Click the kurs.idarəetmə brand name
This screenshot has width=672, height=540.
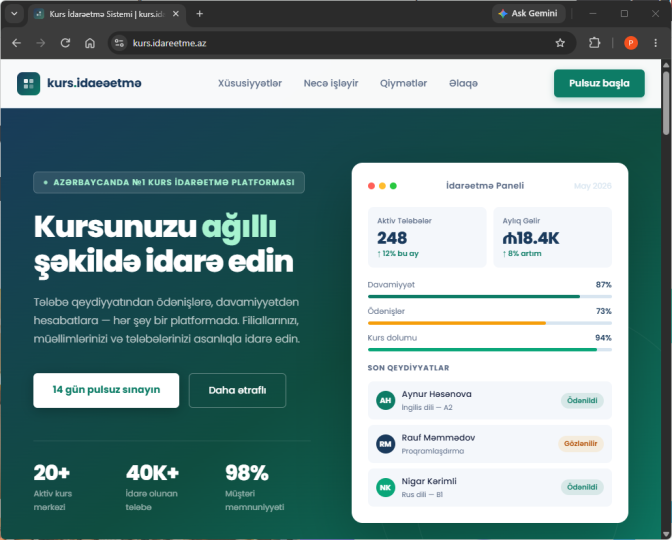(94, 83)
